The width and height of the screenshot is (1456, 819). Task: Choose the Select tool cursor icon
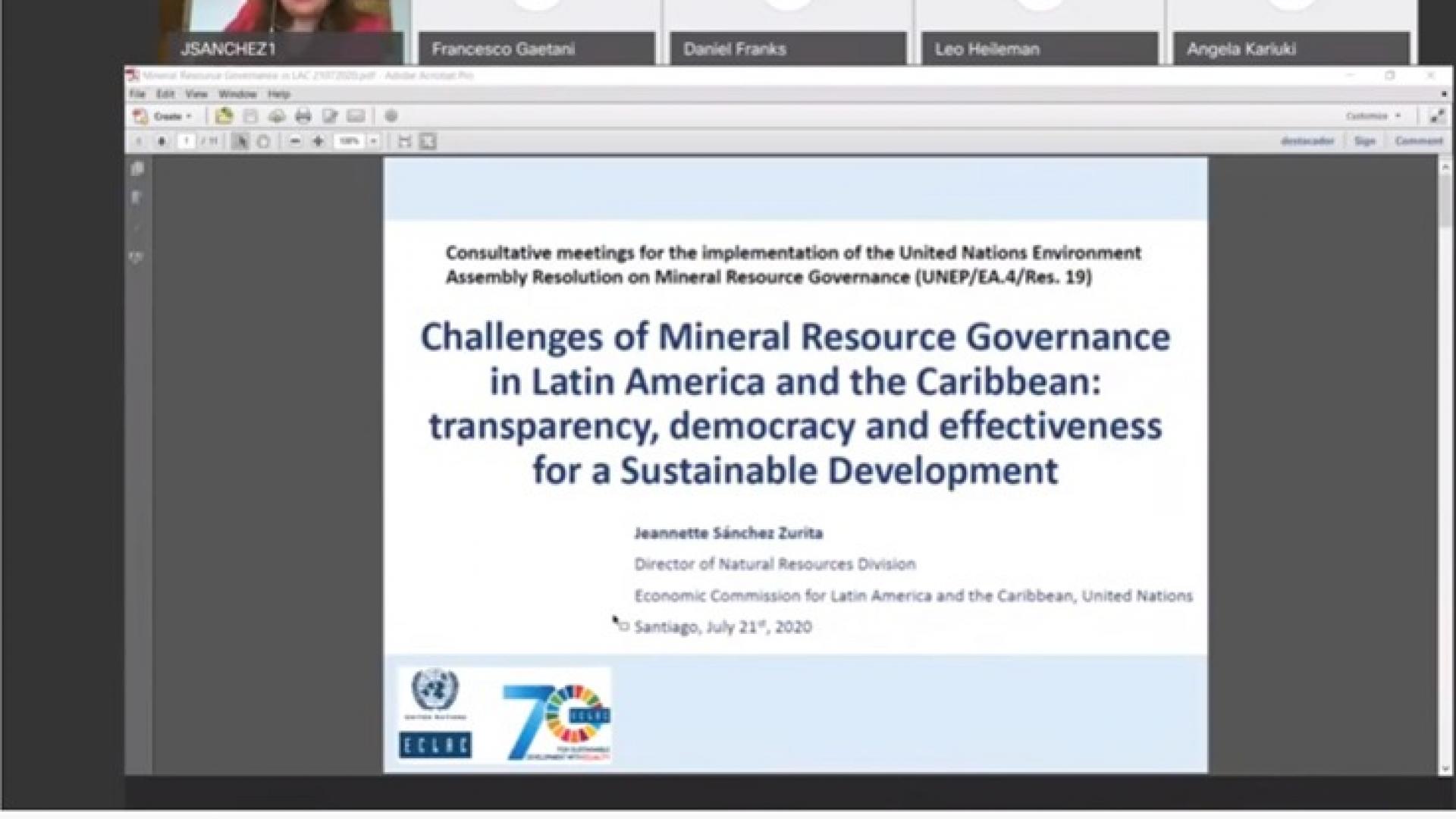point(240,142)
